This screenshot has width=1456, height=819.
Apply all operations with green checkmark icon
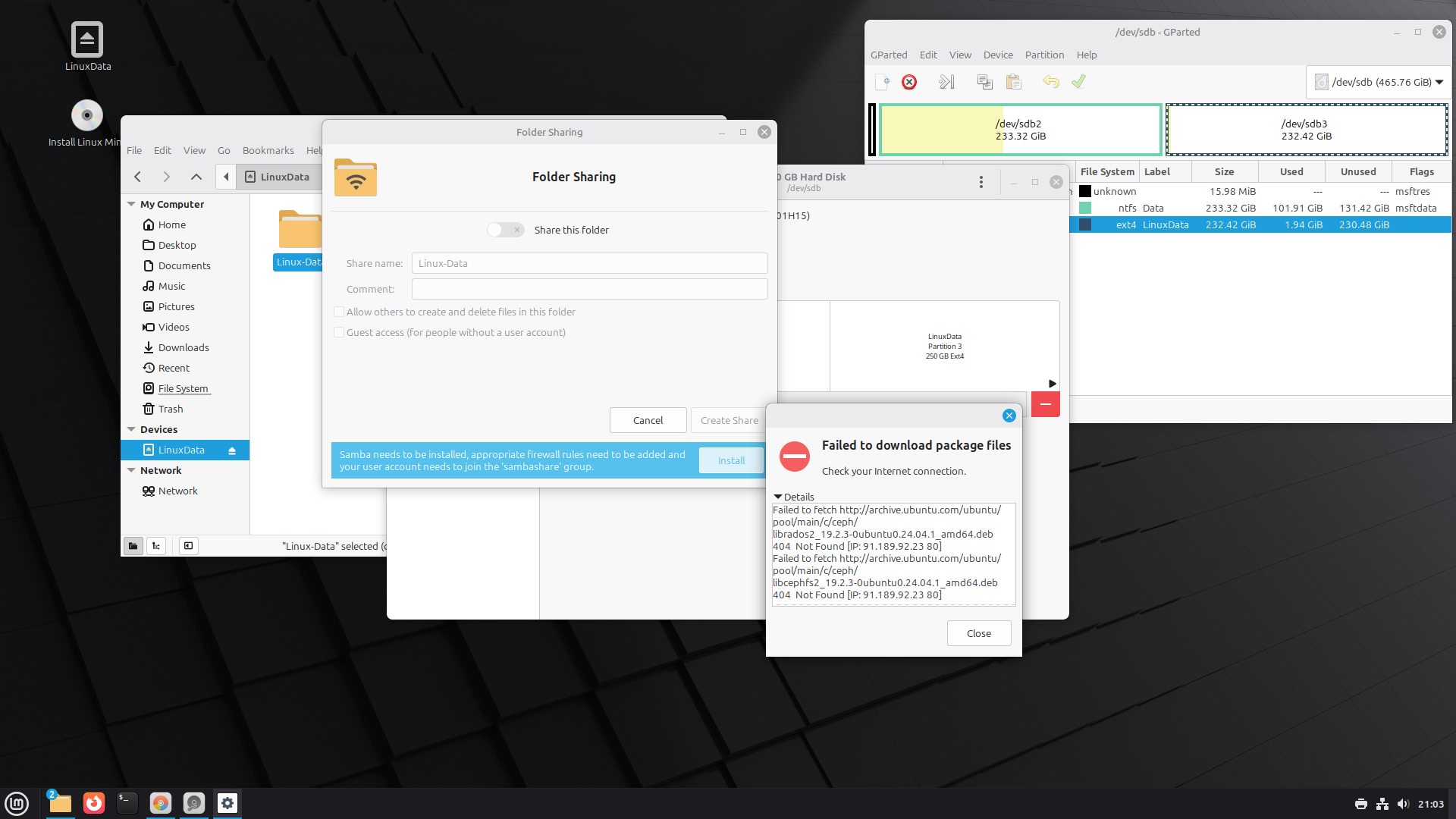tap(1078, 81)
